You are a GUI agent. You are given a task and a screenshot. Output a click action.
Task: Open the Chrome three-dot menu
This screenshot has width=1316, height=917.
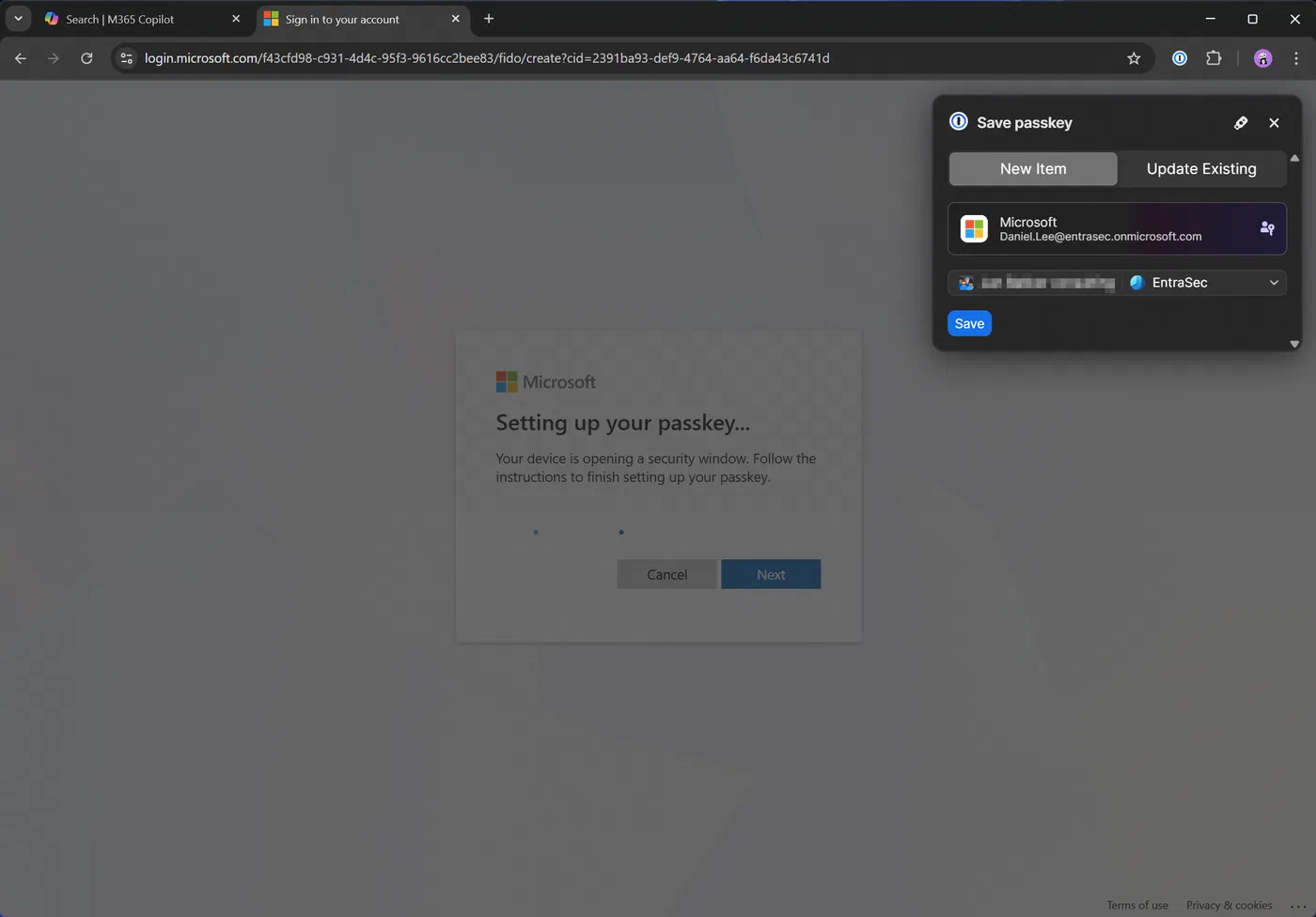(x=1296, y=58)
